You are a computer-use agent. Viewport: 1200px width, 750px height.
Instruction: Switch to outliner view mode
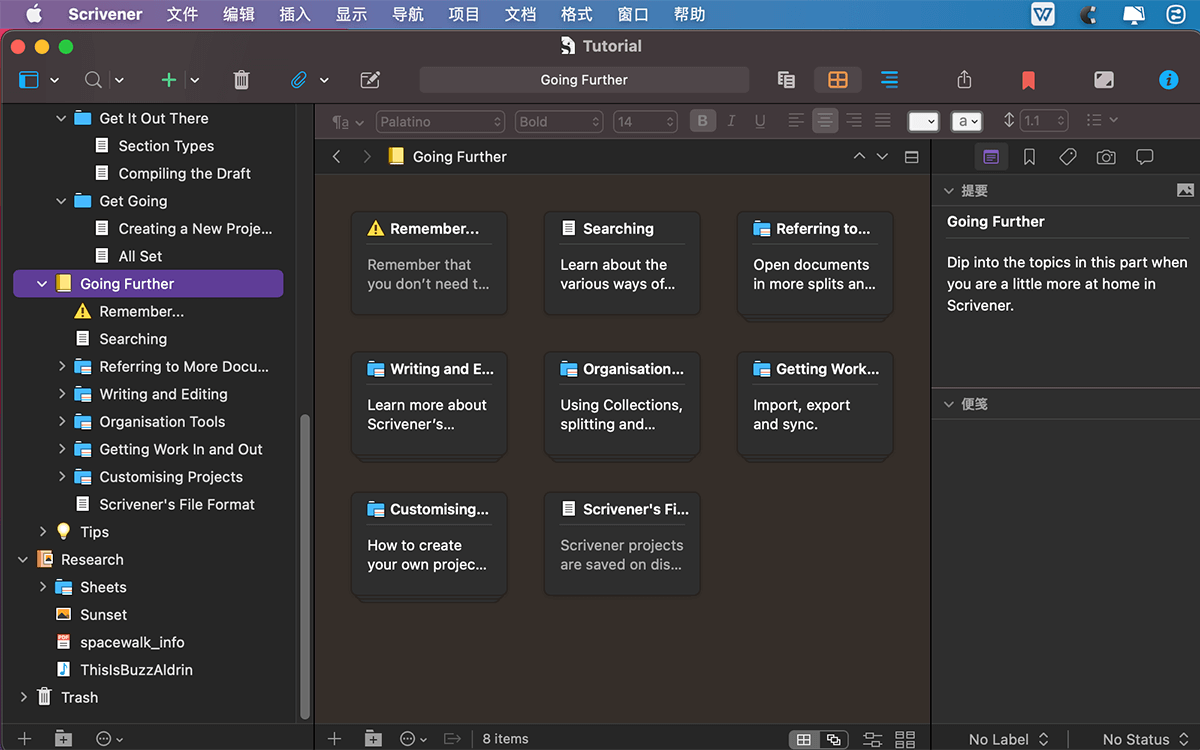point(889,80)
